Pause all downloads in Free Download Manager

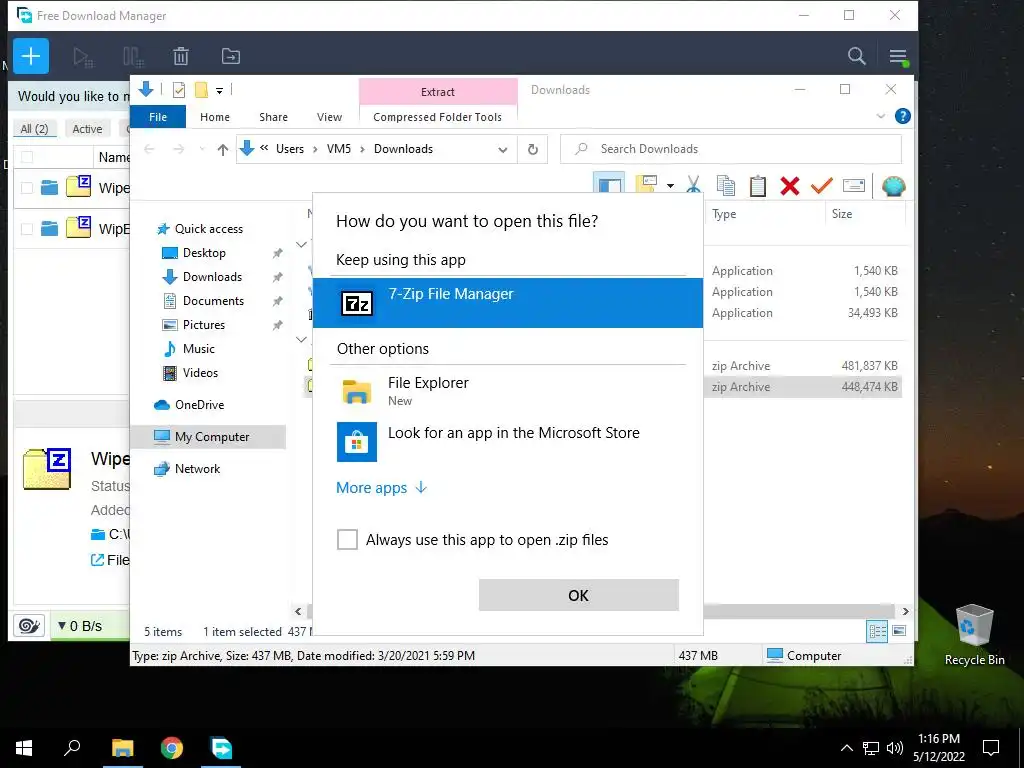pos(133,57)
